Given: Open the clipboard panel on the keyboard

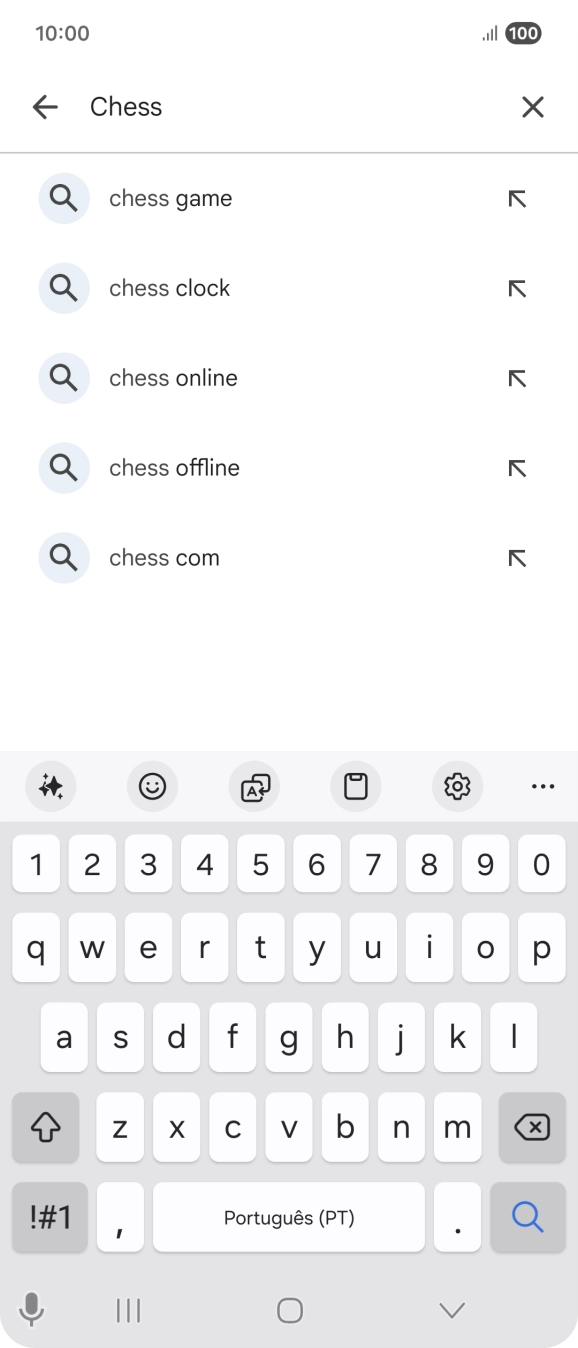Looking at the screenshot, I should 356,786.
